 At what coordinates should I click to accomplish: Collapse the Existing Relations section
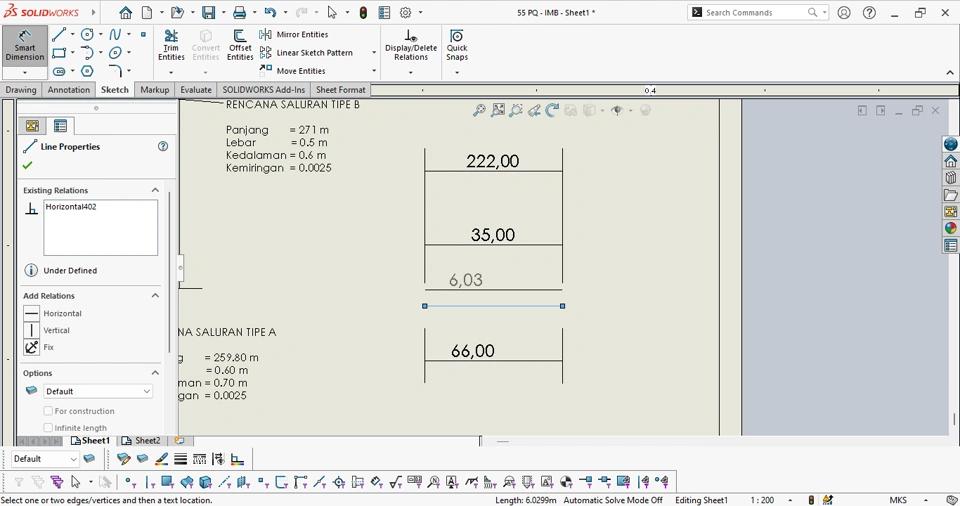[x=156, y=191]
